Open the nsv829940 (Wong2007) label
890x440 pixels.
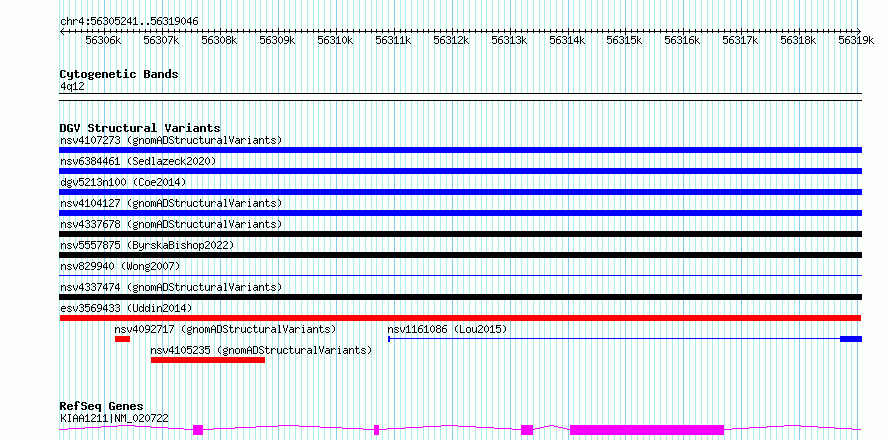point(120,266)
